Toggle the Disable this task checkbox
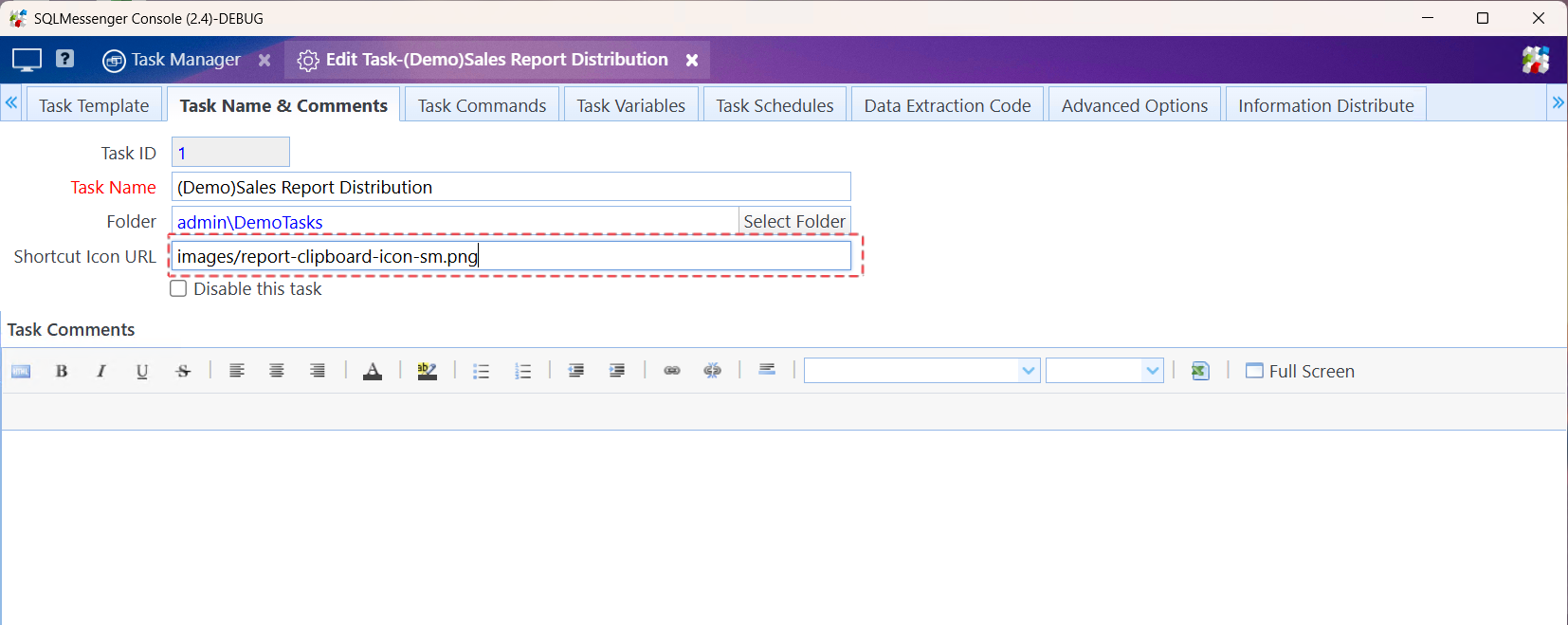The height and width of the screenshot is (625, 1568). 178,288
